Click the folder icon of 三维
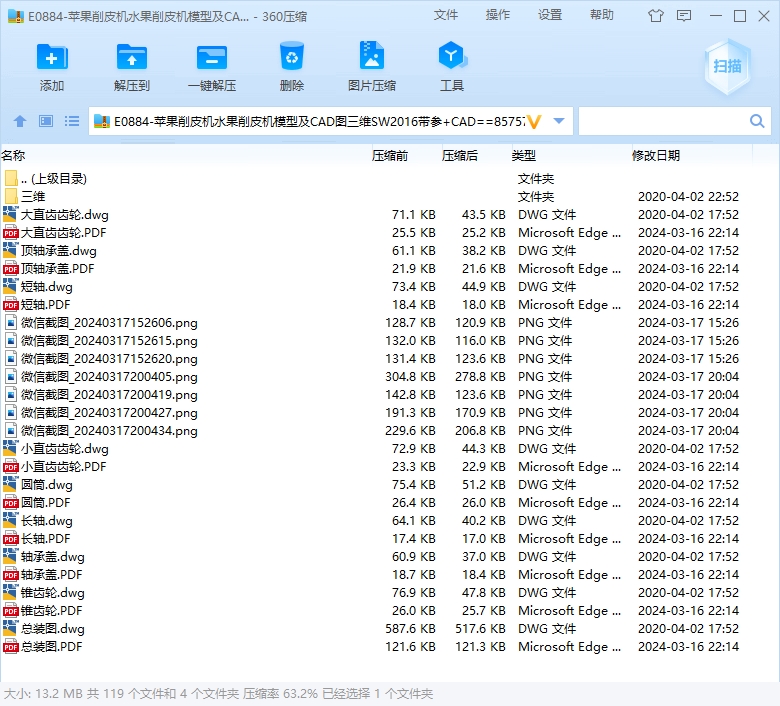 (10, 196)
